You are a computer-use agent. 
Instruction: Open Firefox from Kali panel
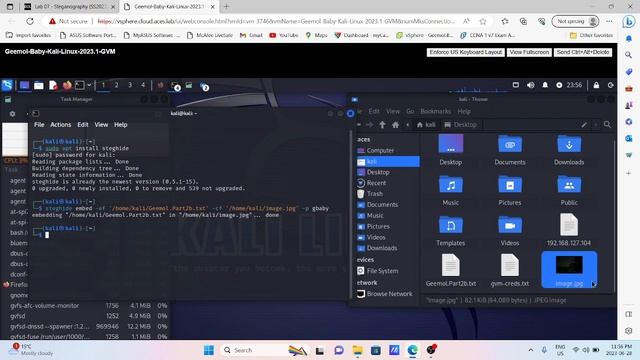(67, 85)
